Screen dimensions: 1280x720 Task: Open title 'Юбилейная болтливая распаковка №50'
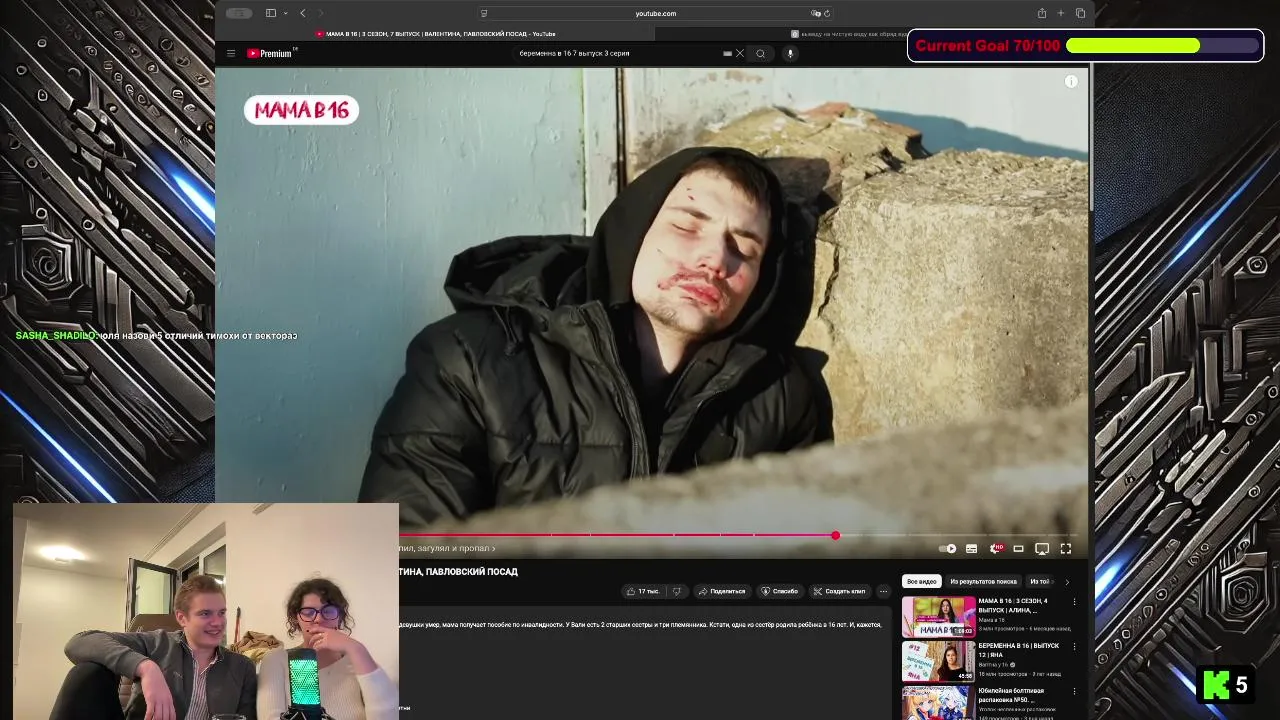click(1012, 694)
